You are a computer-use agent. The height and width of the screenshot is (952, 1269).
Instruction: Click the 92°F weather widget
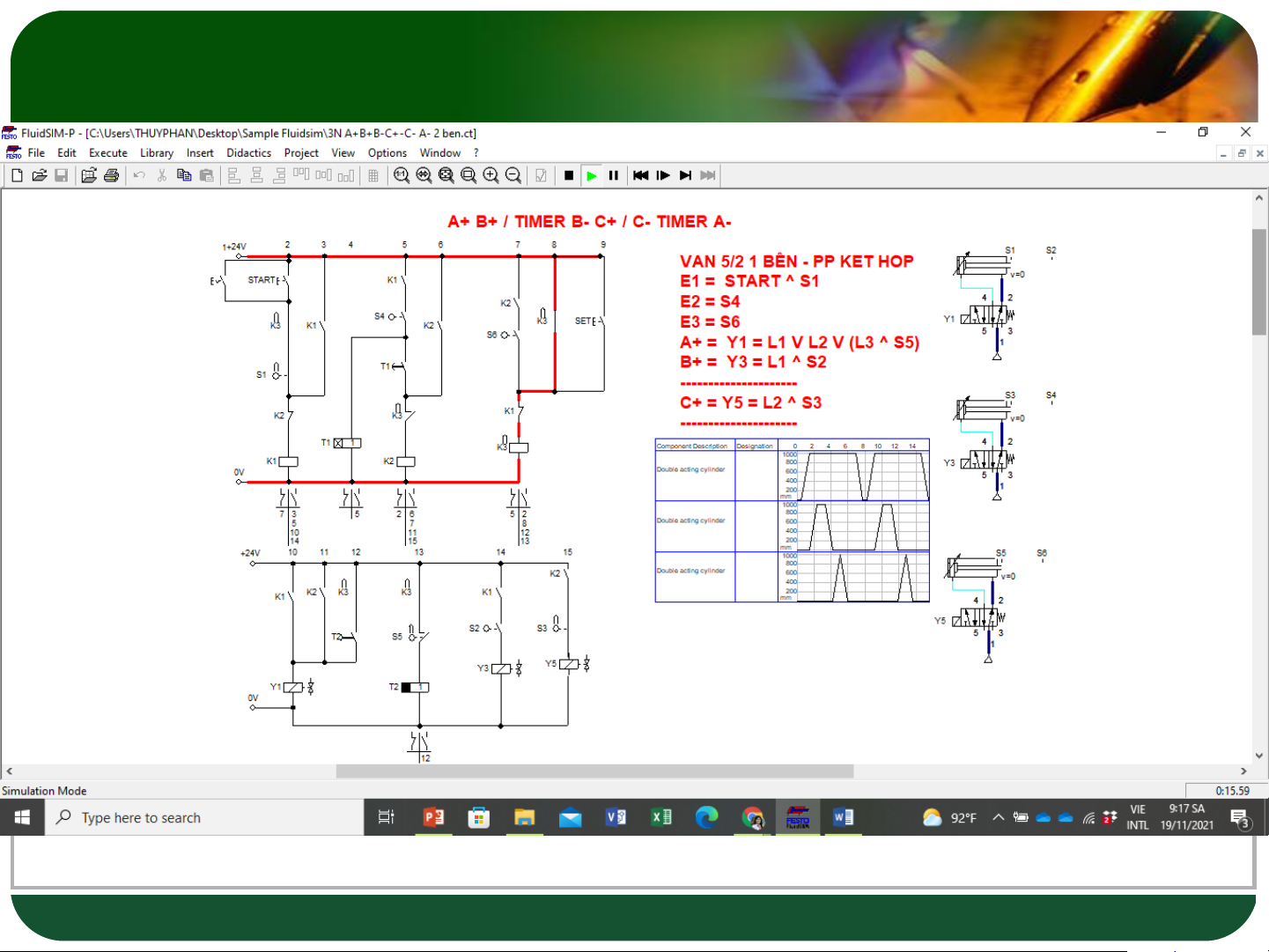click(949, 817)
